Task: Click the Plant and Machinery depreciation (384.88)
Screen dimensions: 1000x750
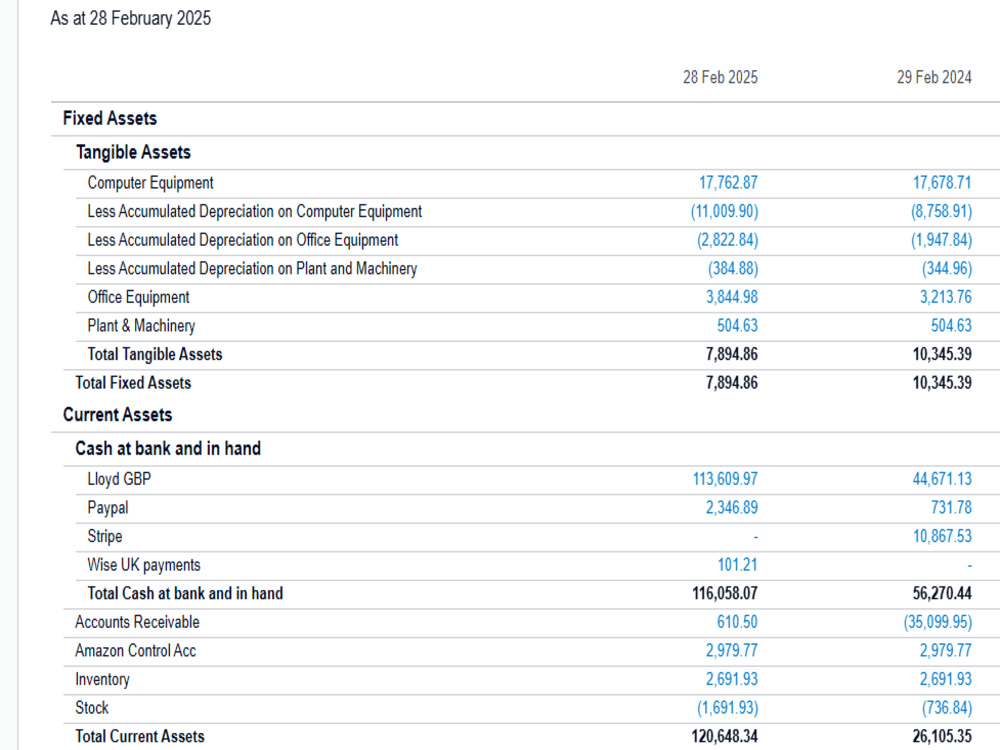Action: 733,268
